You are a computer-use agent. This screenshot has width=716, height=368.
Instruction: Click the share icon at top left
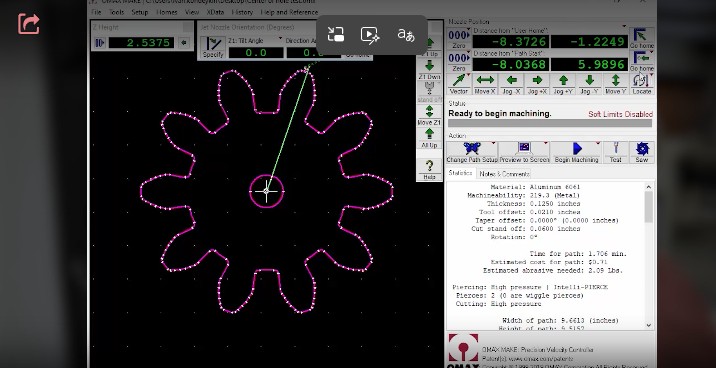29,24
